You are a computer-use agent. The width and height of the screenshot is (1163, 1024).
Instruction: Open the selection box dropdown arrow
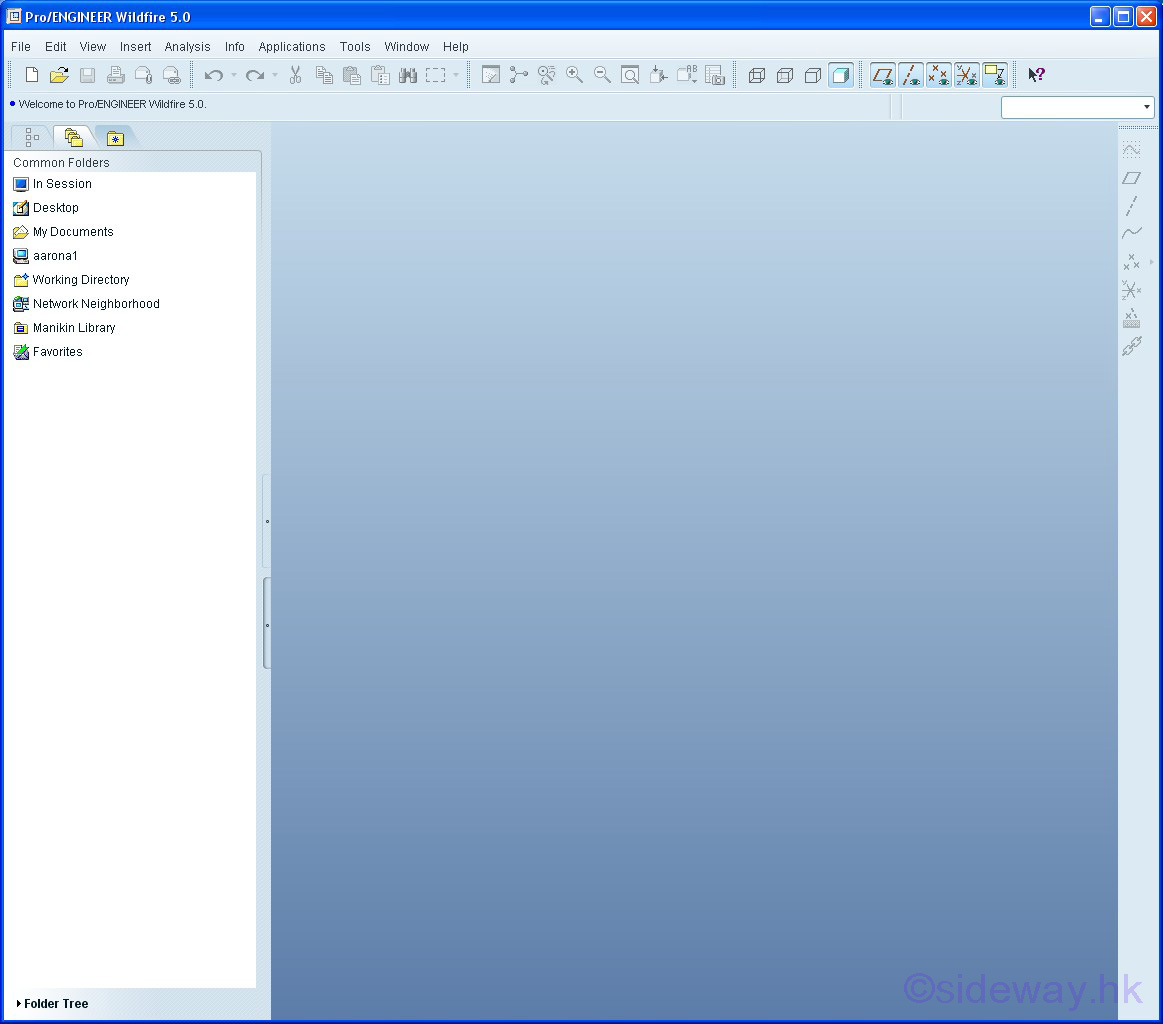[455, 75]
